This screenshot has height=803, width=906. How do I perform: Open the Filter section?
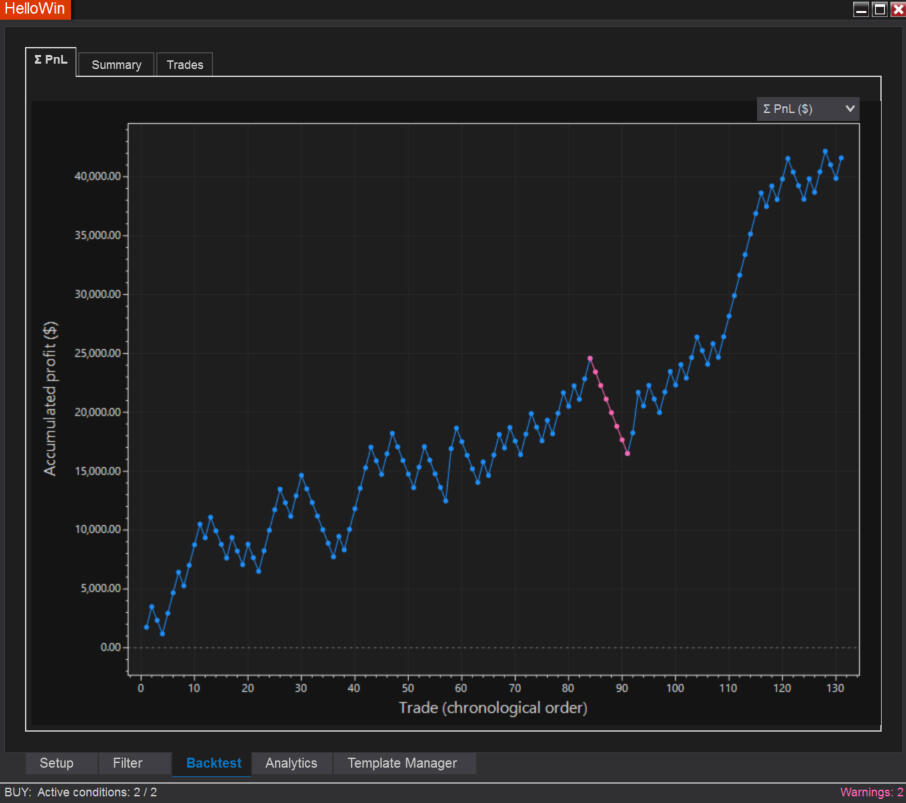[x=128, y=763]
